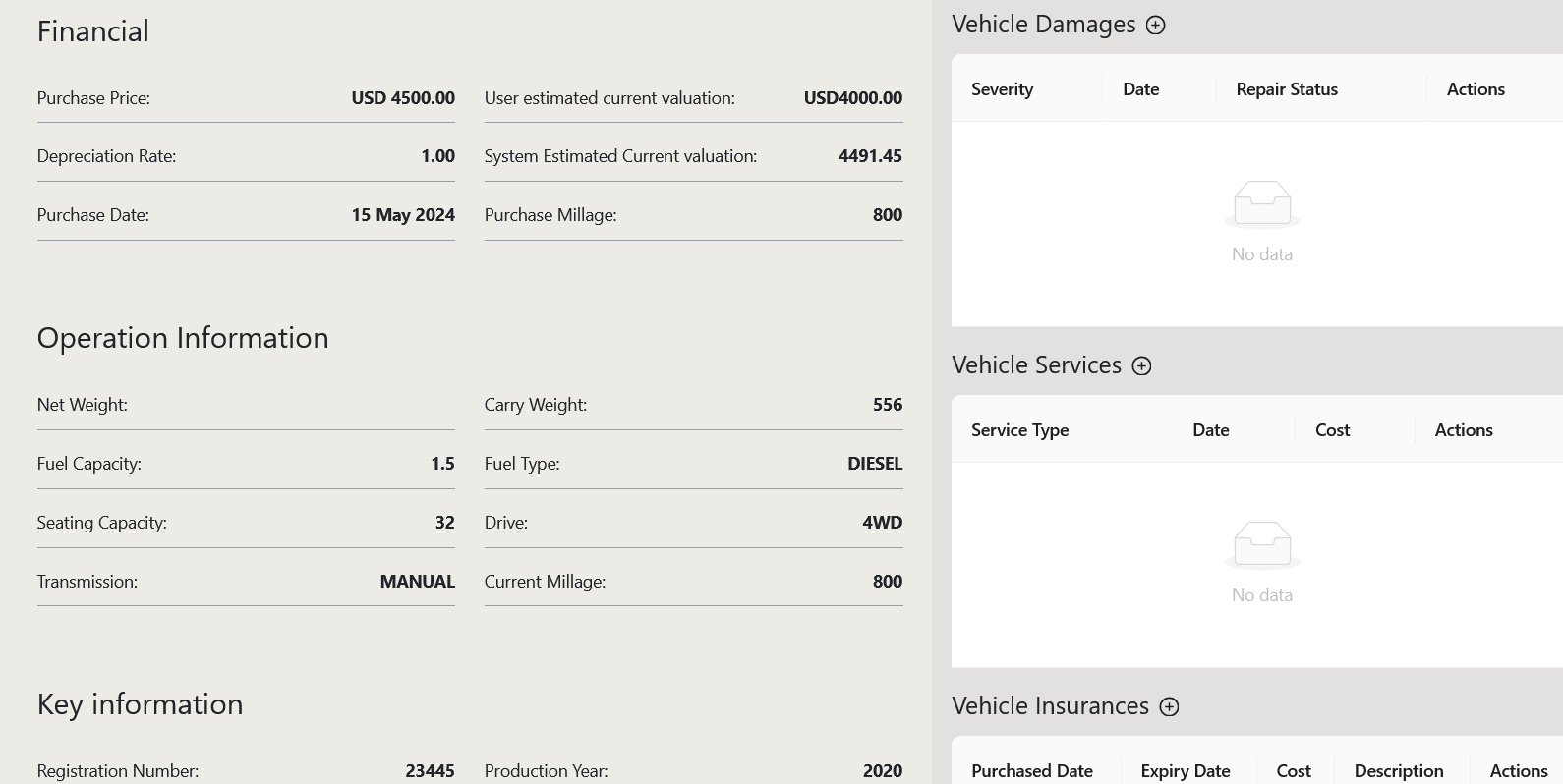The image size is (1563, 784).
Task: Click the Operation Information section heading
Action: (183, 338)
